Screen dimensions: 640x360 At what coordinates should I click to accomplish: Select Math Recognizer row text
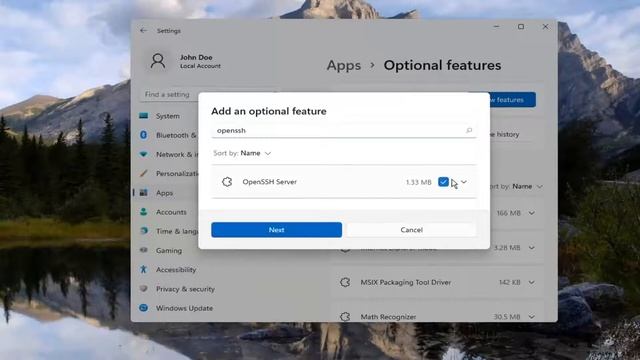[x=388, y=317]
